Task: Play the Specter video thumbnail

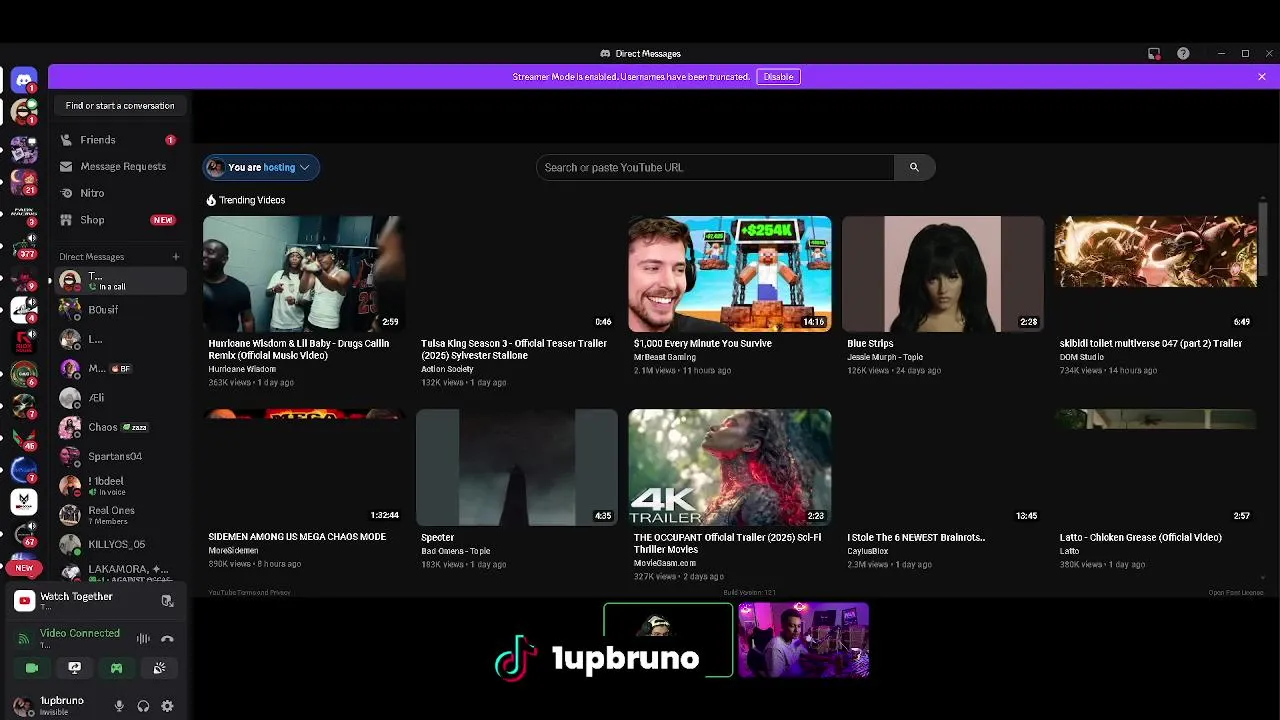Action: coord(517,467)
